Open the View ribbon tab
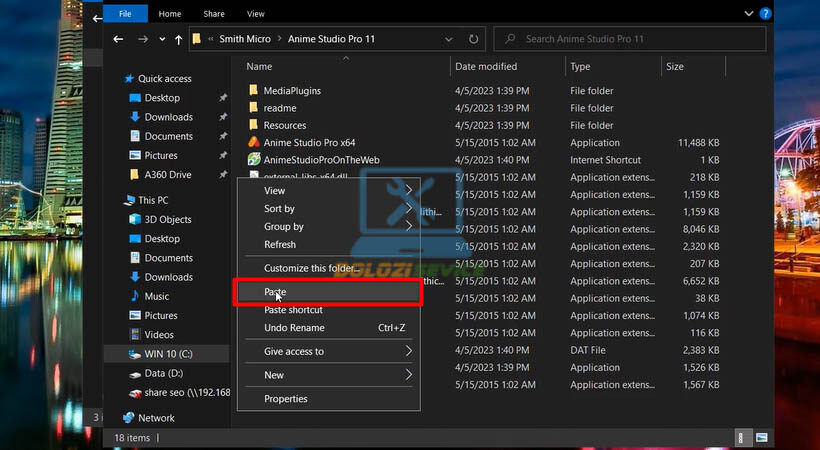Screen dimensions: 820x450 click(255, 14)
